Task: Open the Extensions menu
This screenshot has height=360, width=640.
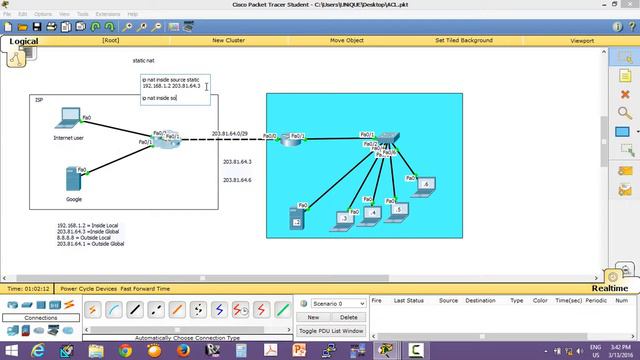Action: pyautogui.click(x=108, y=14)
